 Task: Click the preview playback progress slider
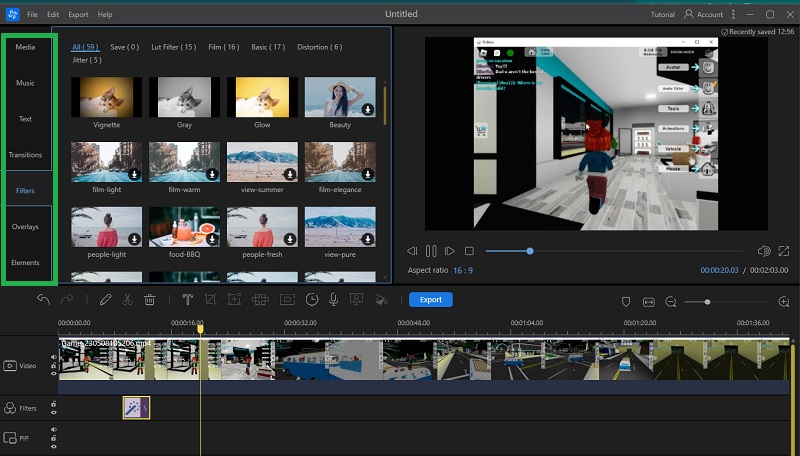click(x=613, y=251)
